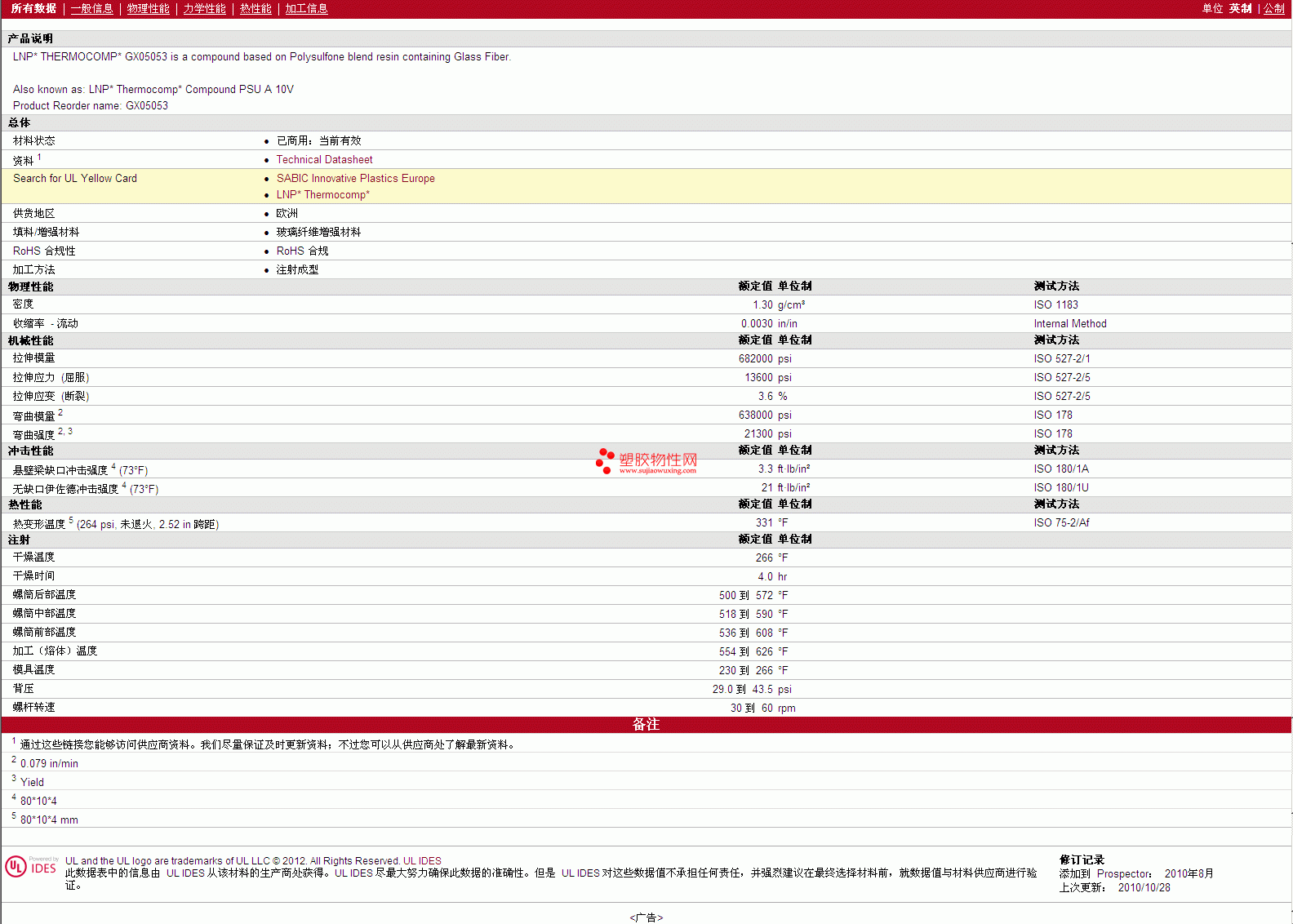The height and width of the screenshot is (924, 1293).
Task: Click Search for UL Yellow Card
Action: pyautogui.click(x=75, y=179)
